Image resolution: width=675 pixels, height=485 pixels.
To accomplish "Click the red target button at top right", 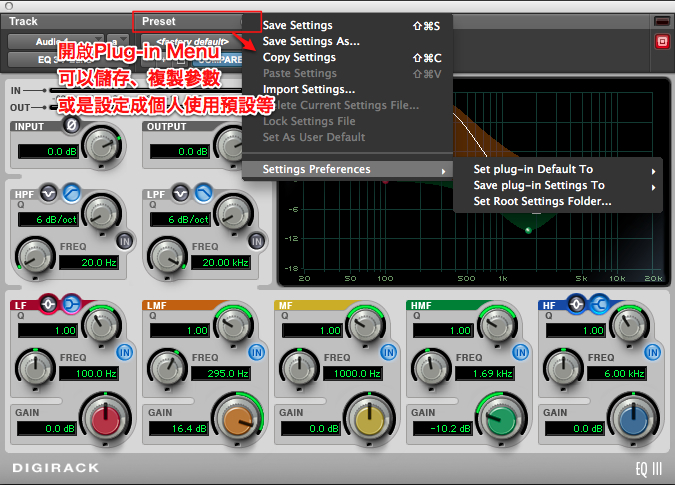I will (x=662, y=42).
